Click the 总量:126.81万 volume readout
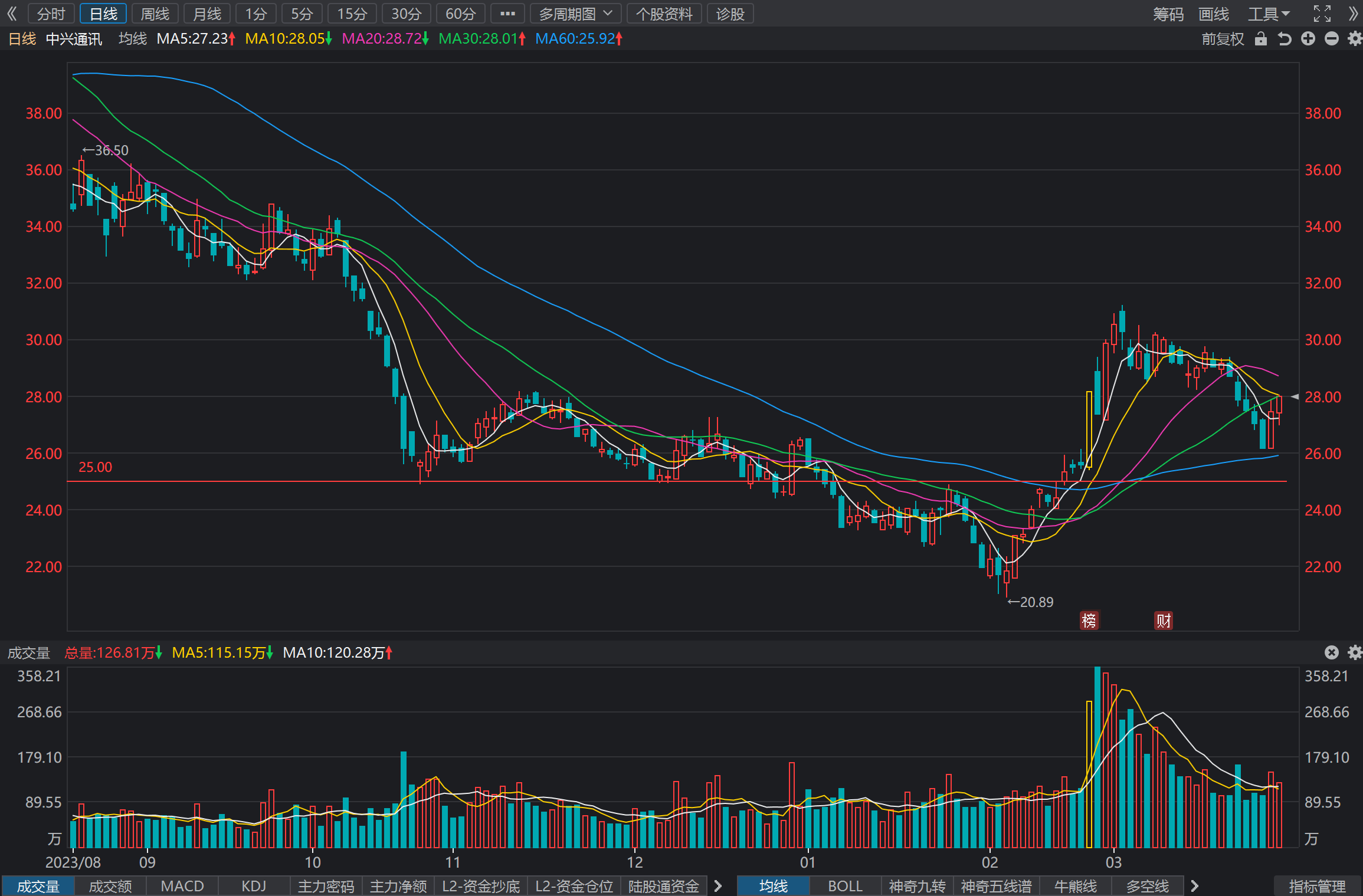Screen dimensions: 1363x896 [113, 652]
